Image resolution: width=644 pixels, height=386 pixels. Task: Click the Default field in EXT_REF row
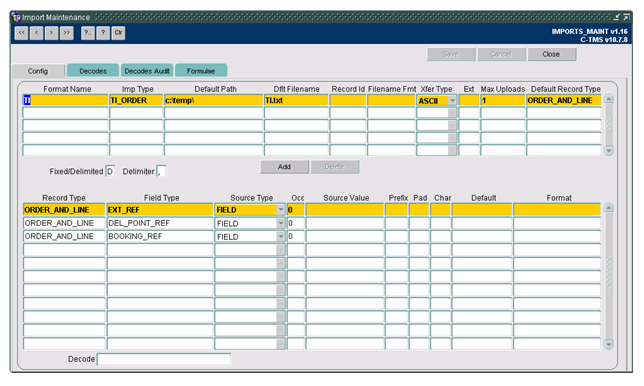pyautogui.click(x=482, y=210)
